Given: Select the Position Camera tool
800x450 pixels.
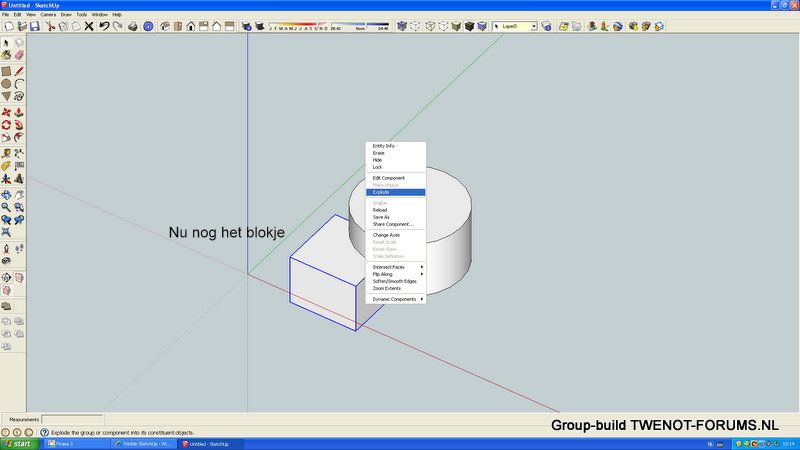Looking at the screenshot, I should [6, 248].
